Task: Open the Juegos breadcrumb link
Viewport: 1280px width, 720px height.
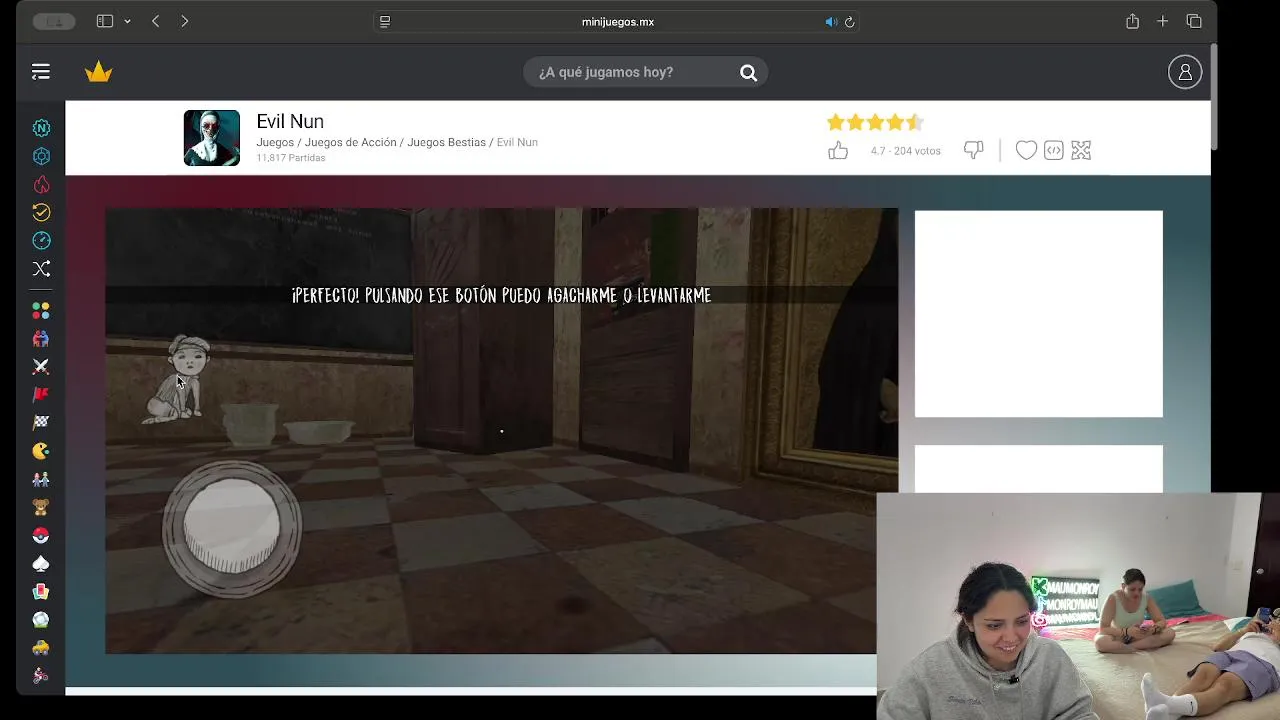Action: pyautogui.click(x=275, y=142)
